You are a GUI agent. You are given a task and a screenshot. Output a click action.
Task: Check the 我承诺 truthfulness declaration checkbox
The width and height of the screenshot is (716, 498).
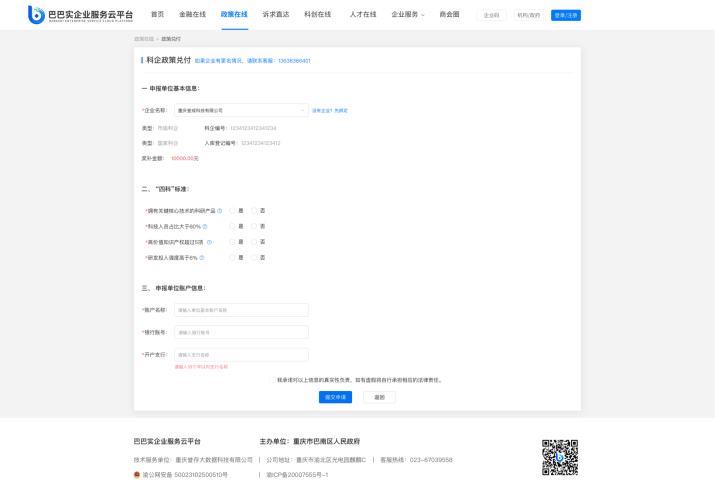click(273, 380)
